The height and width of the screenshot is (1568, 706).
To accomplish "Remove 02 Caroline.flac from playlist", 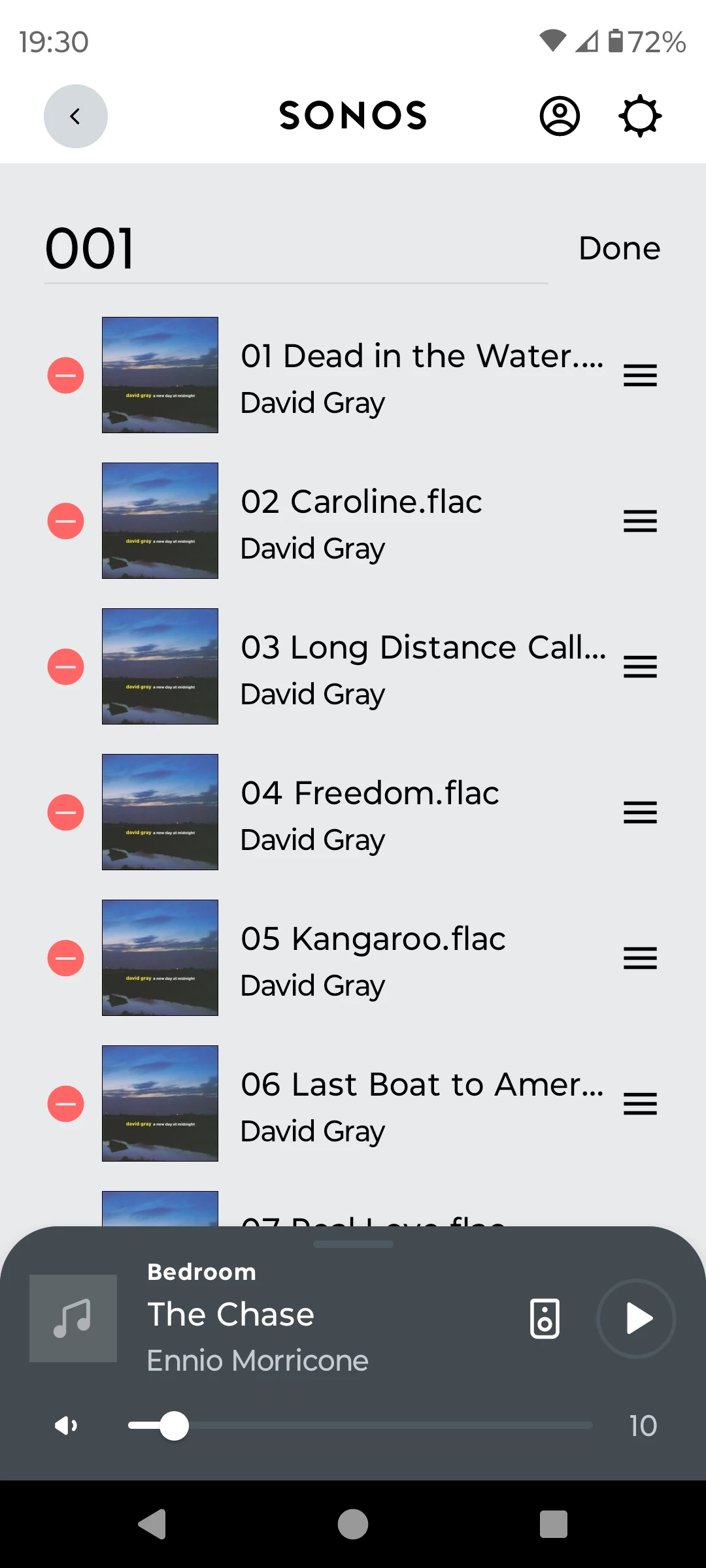I will pyautogui.click(x=66, y=521).
